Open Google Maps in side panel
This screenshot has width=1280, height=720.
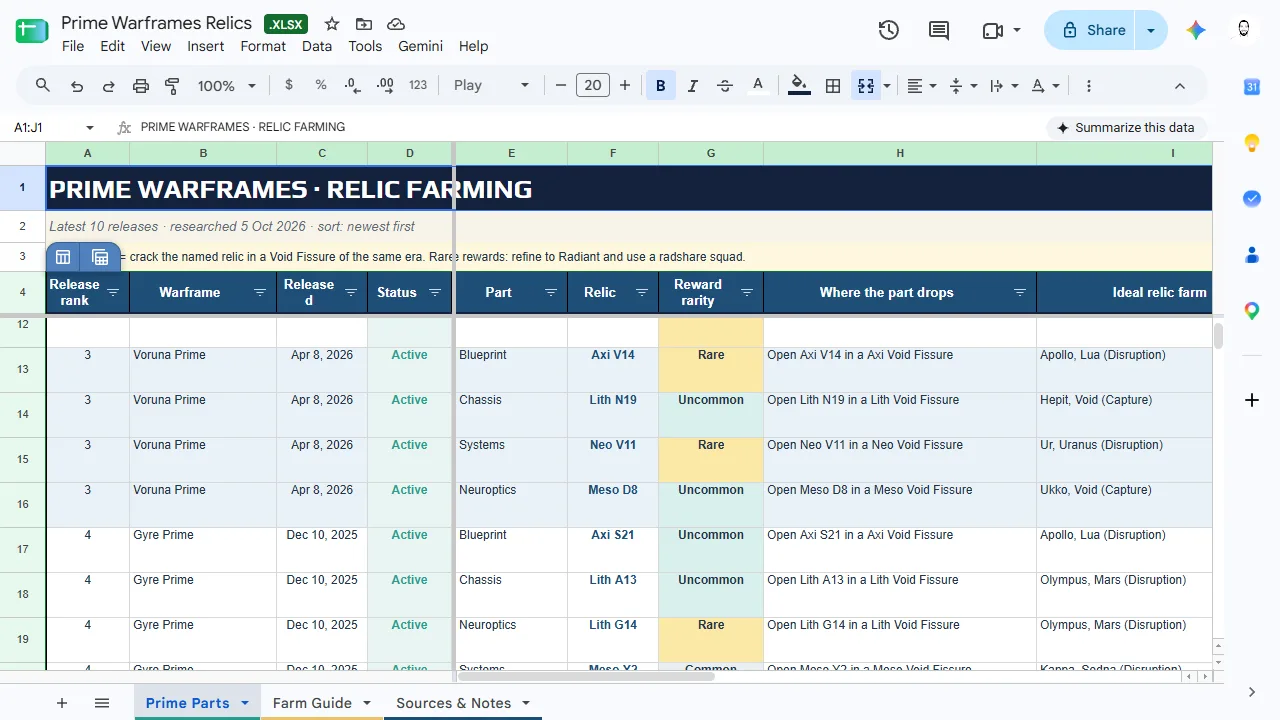(x=1252, y=311)
